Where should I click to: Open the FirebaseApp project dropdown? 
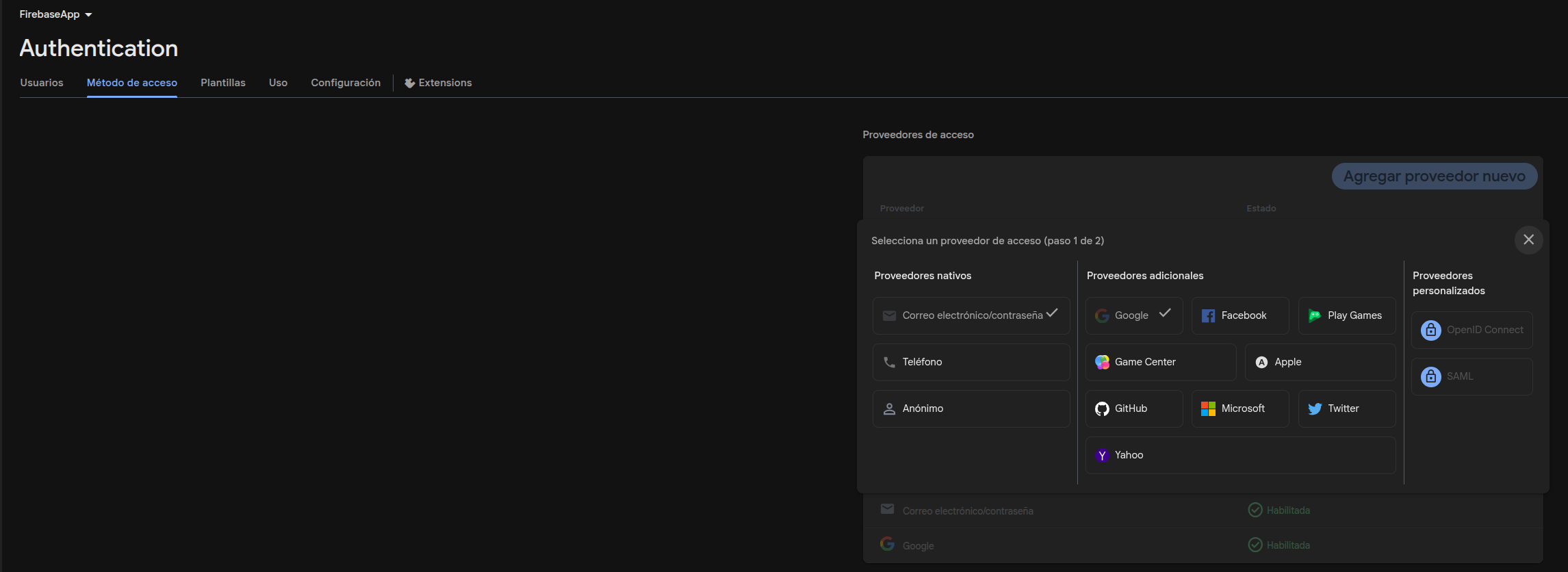pyautogui.click(x=55, y=14)
